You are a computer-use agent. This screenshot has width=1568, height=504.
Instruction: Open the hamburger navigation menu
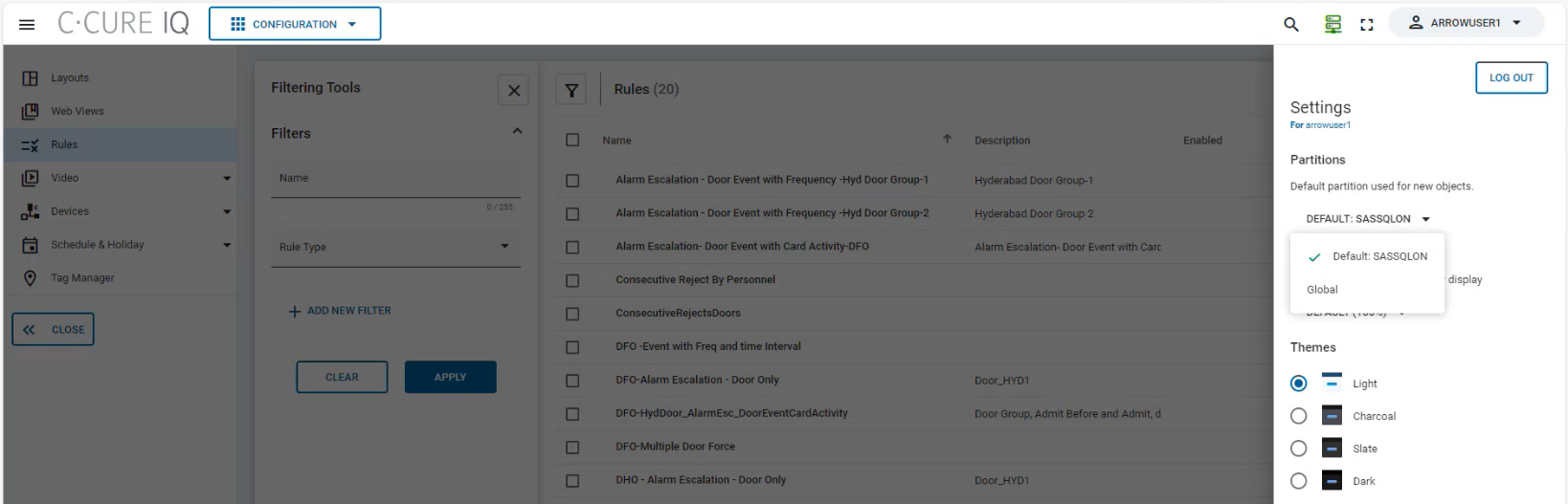27,24
